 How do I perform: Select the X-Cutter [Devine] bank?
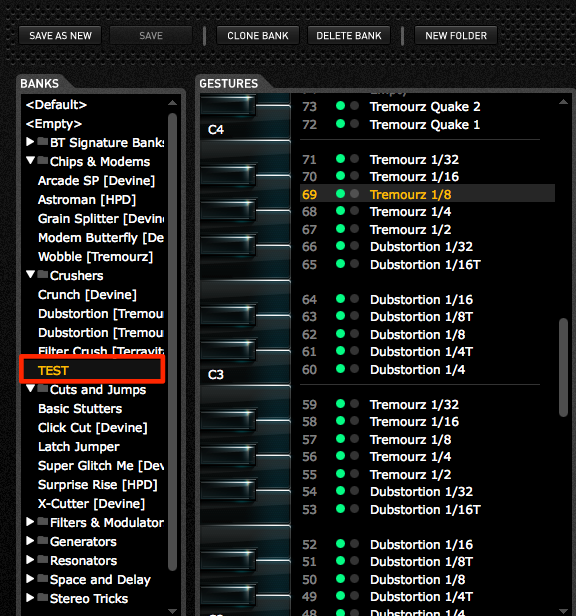tap(91, 504)
